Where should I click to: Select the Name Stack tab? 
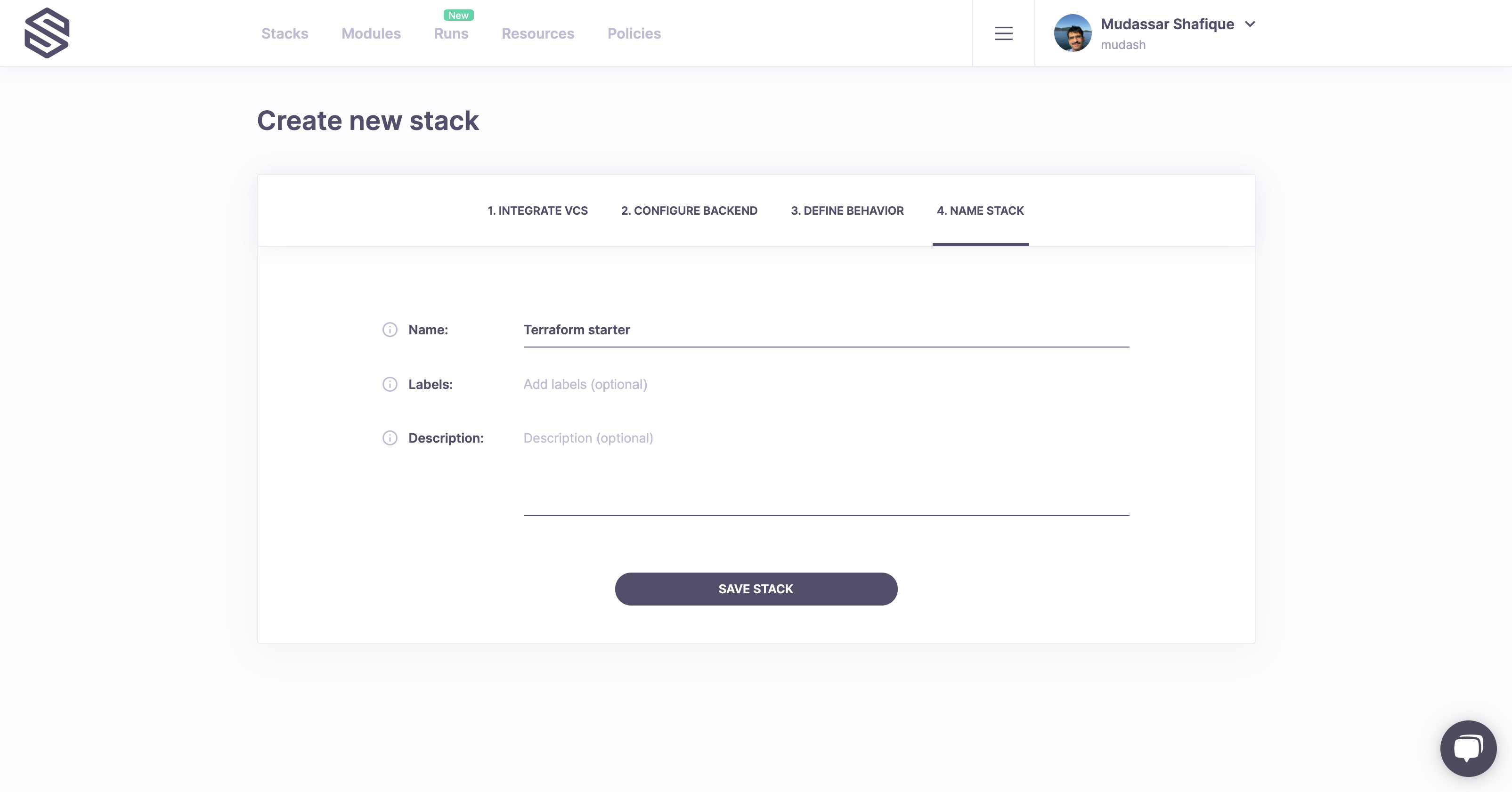point(980,210)
